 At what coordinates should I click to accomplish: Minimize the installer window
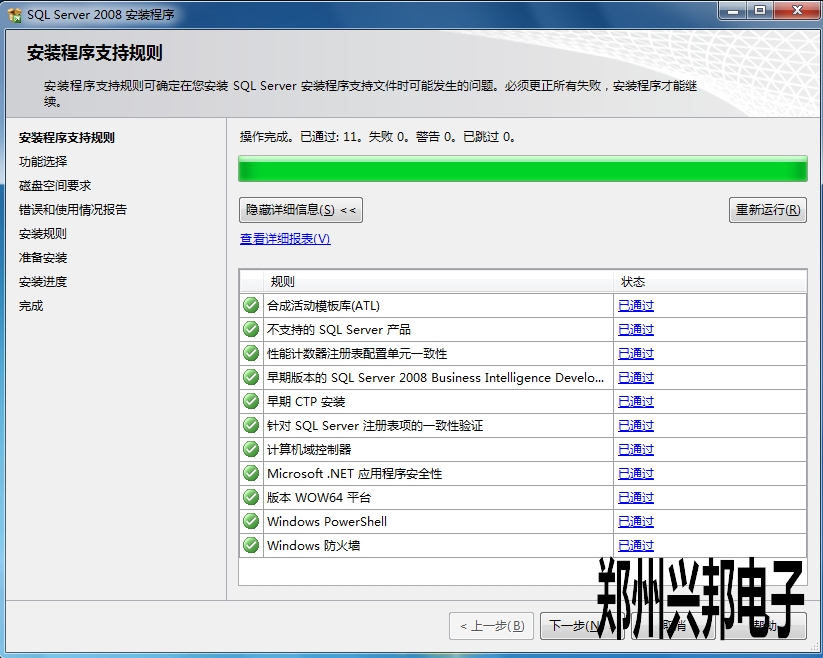click(x=733, y=11)
